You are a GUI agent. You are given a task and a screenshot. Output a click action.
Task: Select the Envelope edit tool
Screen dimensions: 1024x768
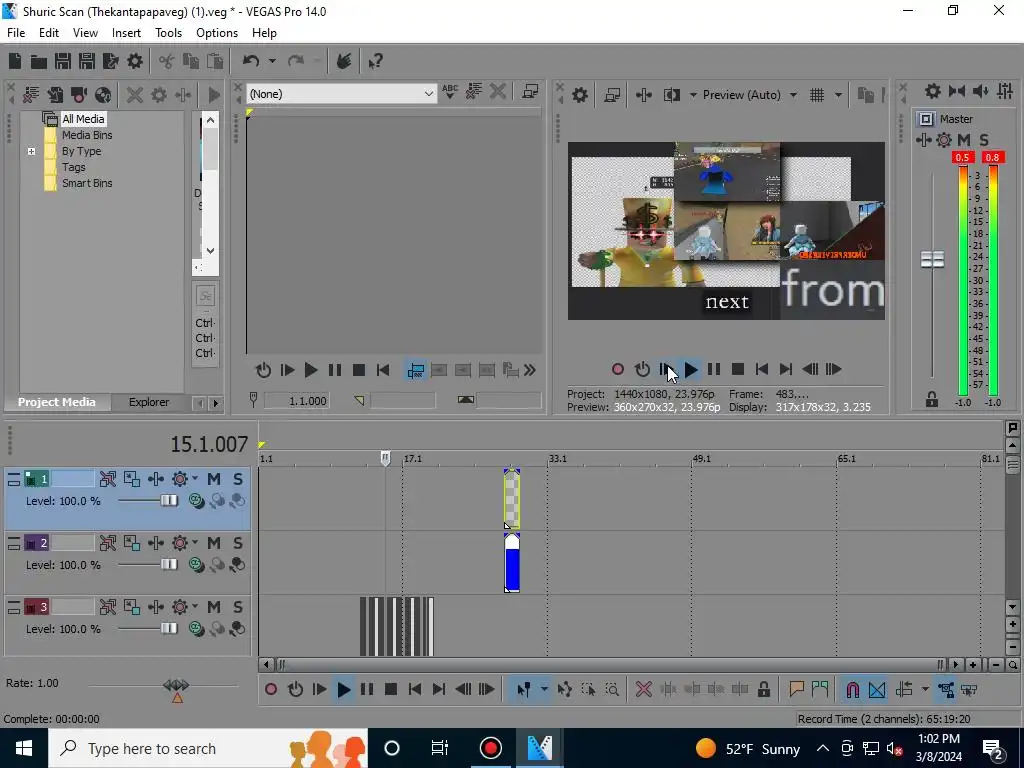[565, 690]
